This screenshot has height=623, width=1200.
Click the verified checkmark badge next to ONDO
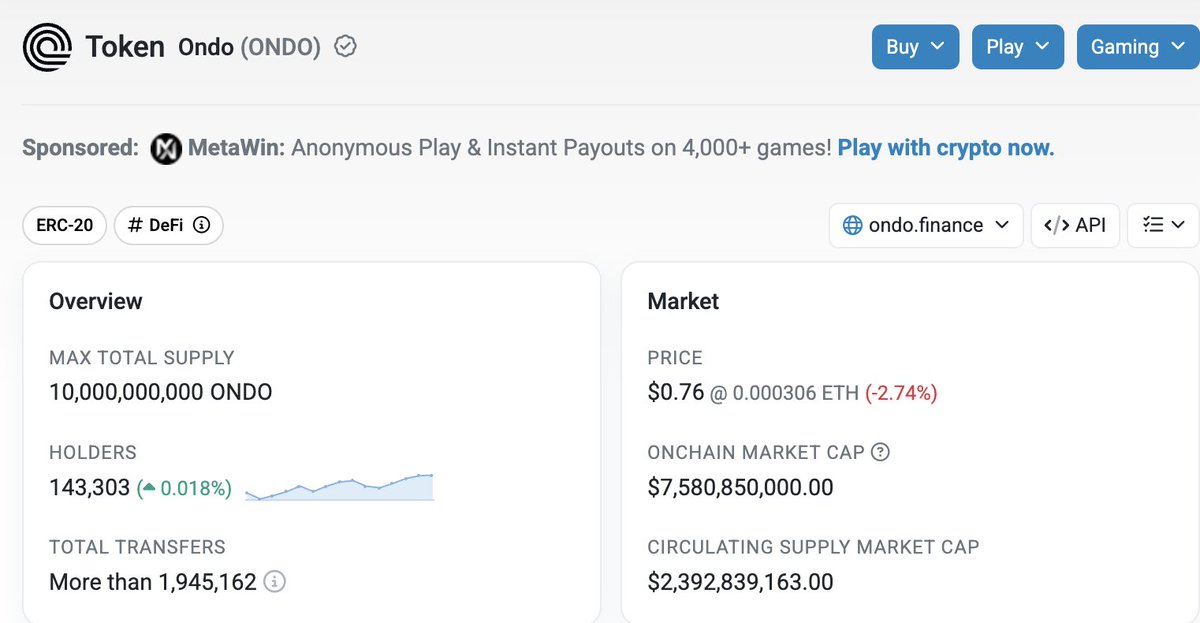345,46
